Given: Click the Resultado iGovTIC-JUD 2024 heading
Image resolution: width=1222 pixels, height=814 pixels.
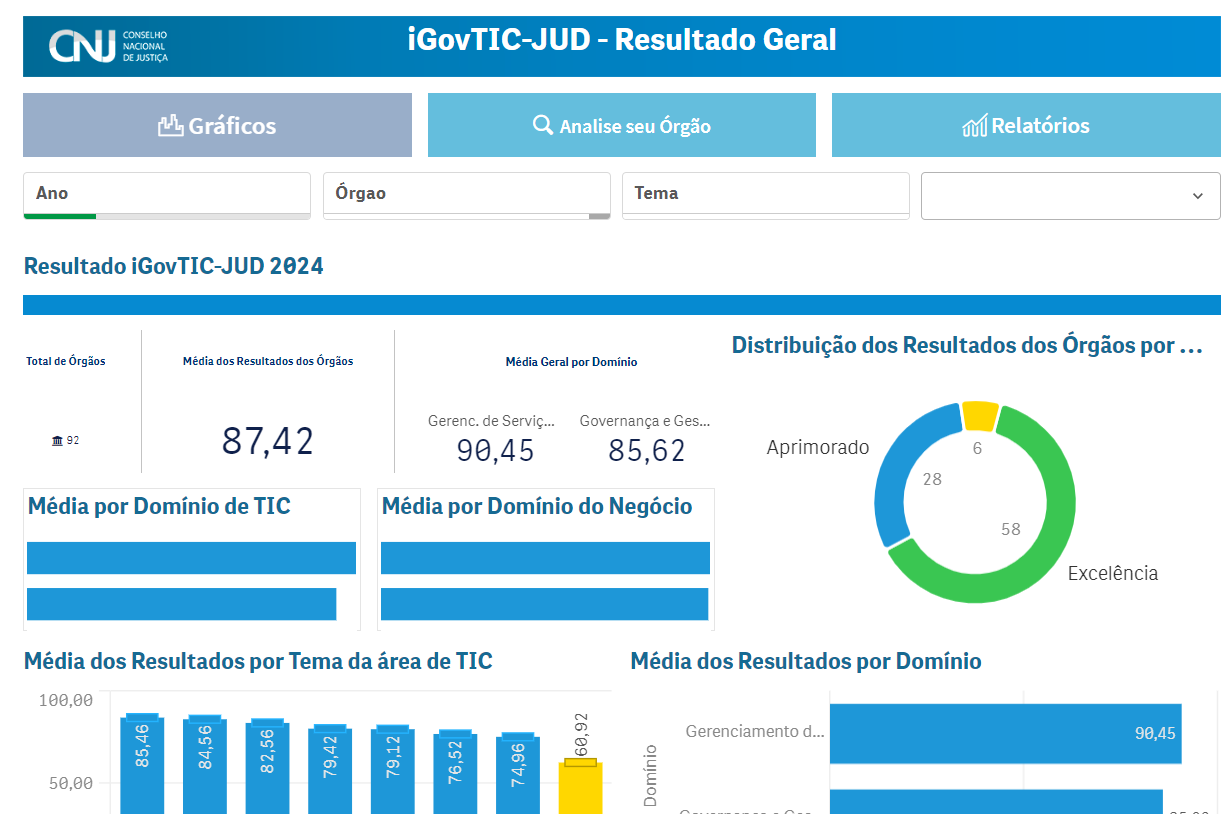Looking at the screenshot, I should point(173,266).
